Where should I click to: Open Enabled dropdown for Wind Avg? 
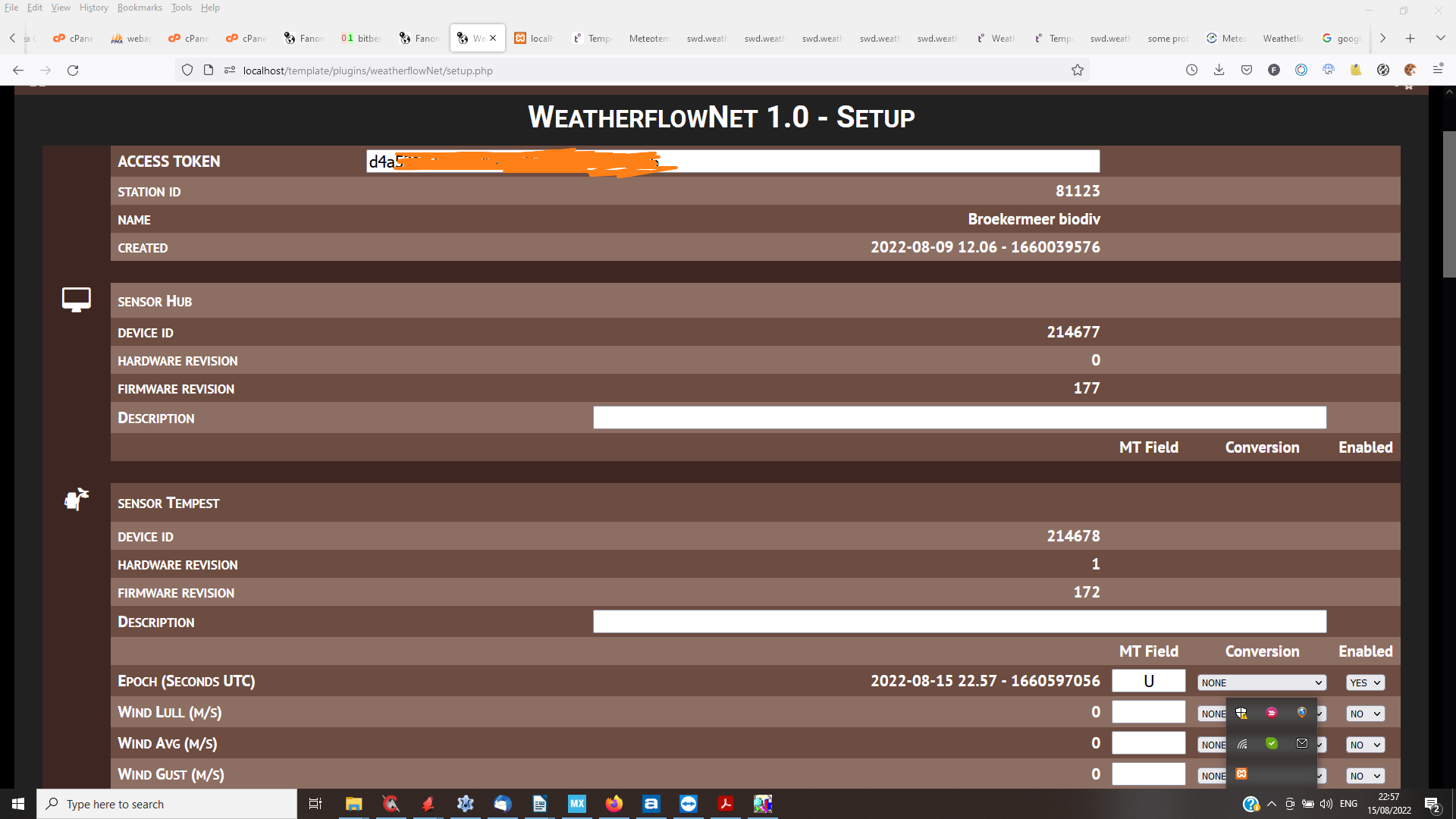(x=1365, y=745)
